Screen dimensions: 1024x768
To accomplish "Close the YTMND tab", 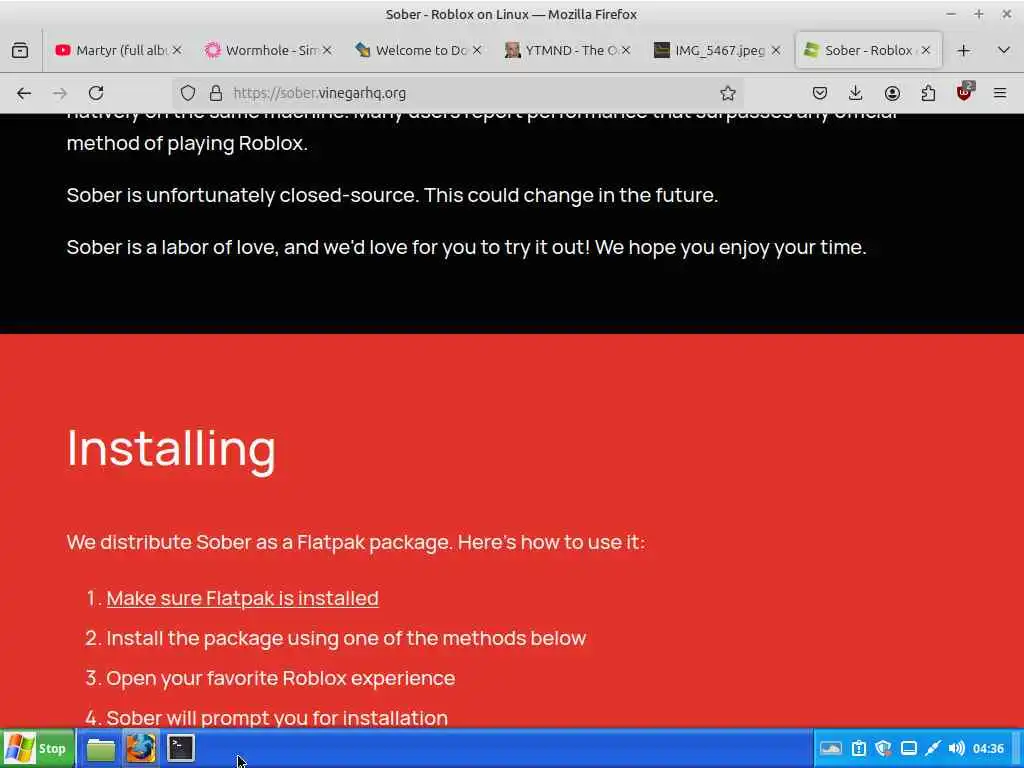I will 626,50.
